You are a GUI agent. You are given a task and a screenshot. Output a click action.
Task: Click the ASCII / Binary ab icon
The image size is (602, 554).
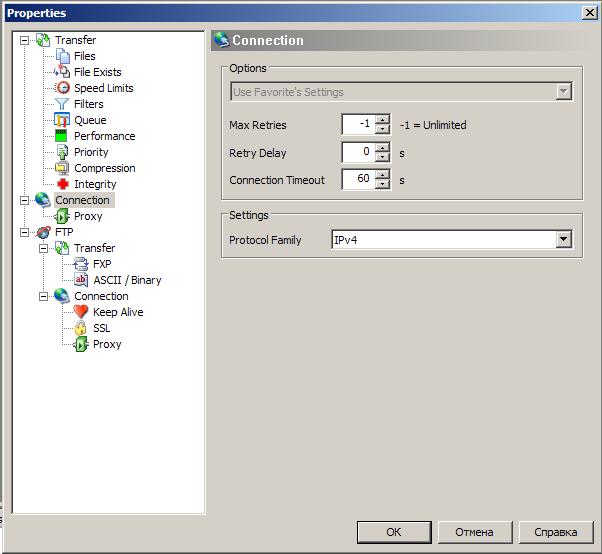point(81,280)
